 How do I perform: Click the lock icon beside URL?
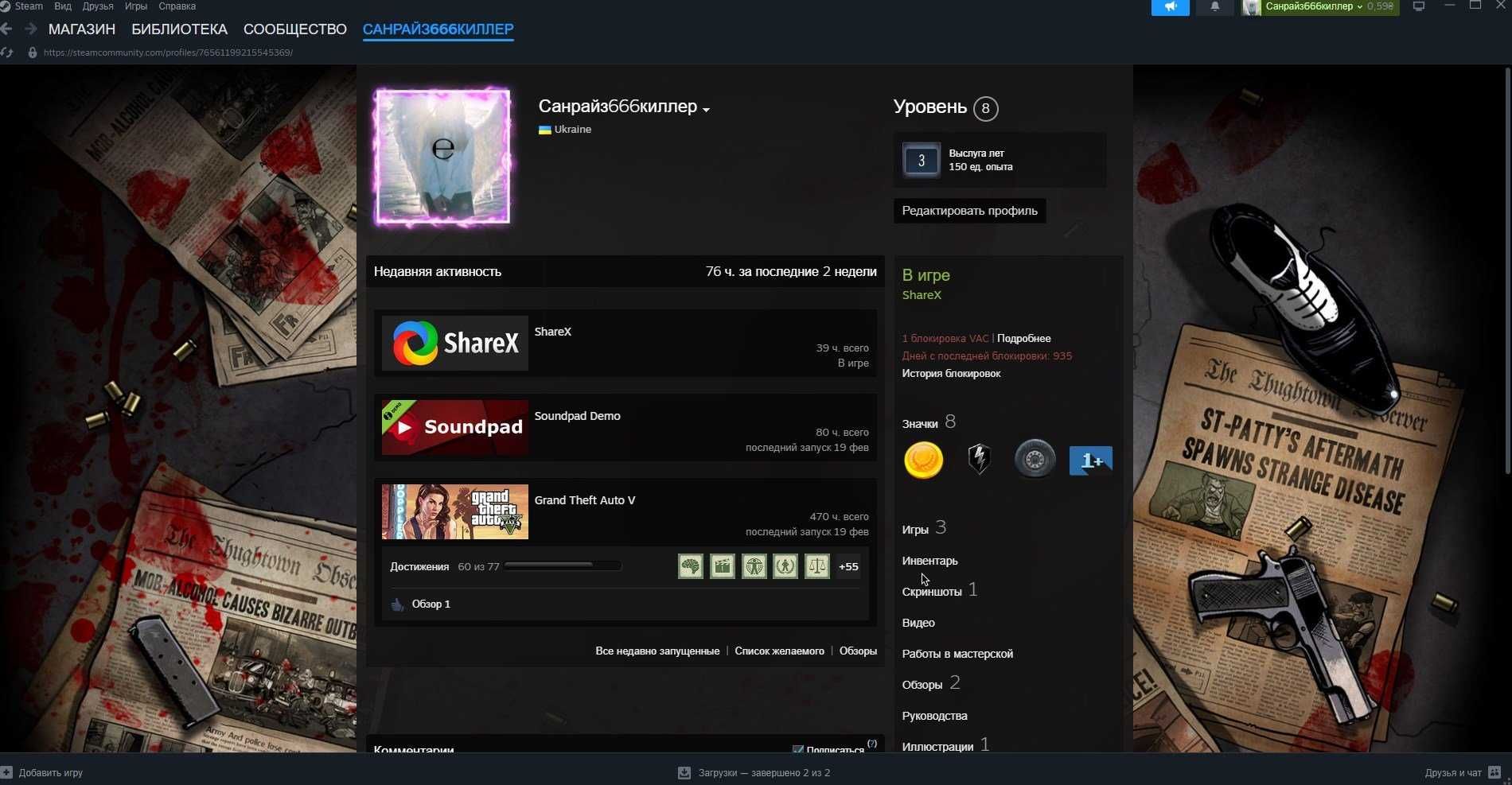pos(33,52)
